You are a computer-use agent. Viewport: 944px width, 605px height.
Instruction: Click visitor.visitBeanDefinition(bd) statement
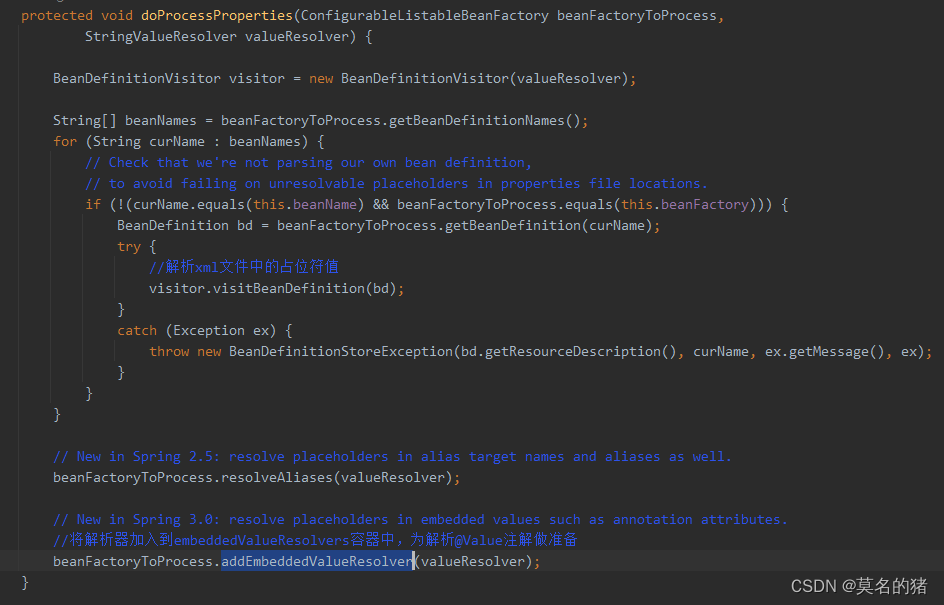pyautogui.click(x=276, y=289)
